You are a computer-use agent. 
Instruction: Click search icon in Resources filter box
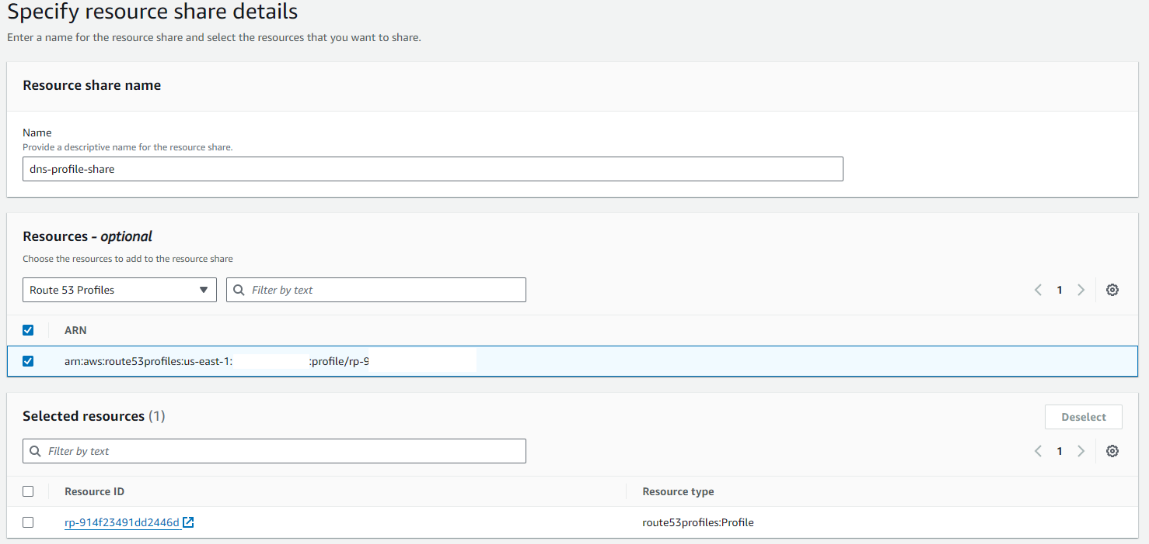coord(238,290)
